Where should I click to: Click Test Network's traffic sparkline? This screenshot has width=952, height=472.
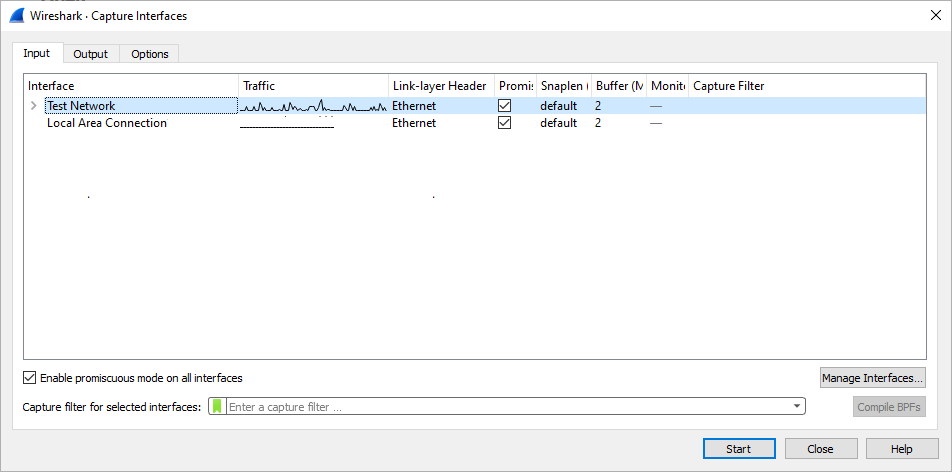coord(313,106)
